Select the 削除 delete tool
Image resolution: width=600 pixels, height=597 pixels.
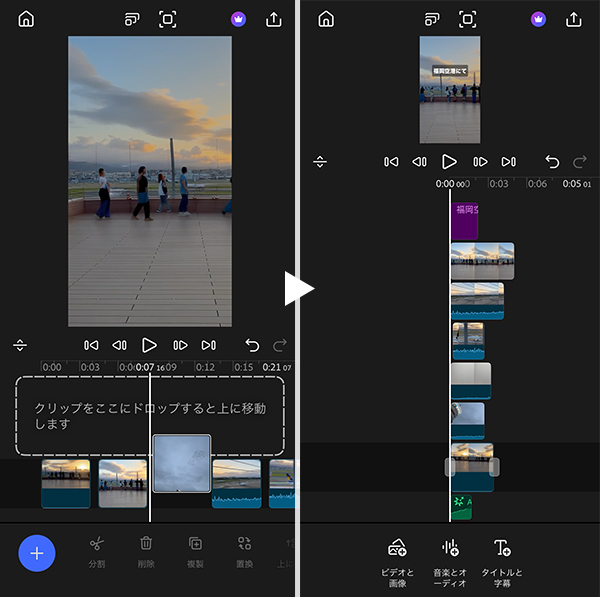pyautogui.click(x=146, y=551)
